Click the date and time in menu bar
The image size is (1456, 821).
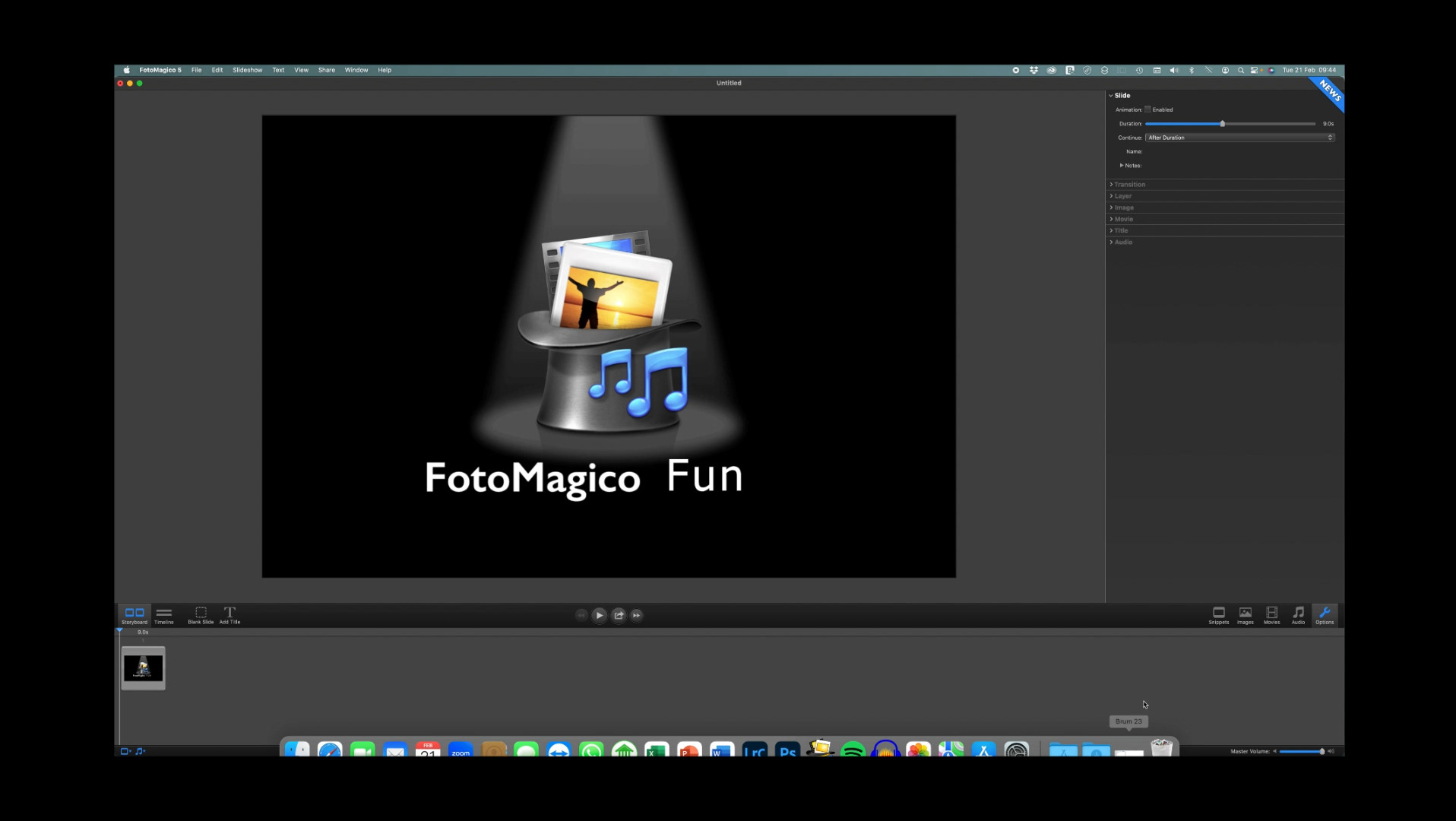coord(1309,70)
